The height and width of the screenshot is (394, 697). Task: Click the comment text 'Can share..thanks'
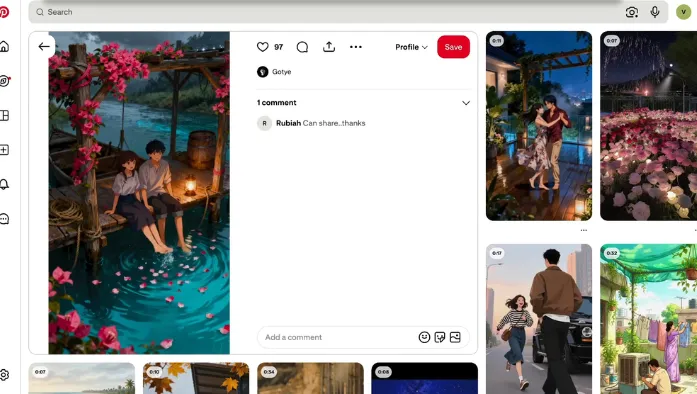pos(334,123)
